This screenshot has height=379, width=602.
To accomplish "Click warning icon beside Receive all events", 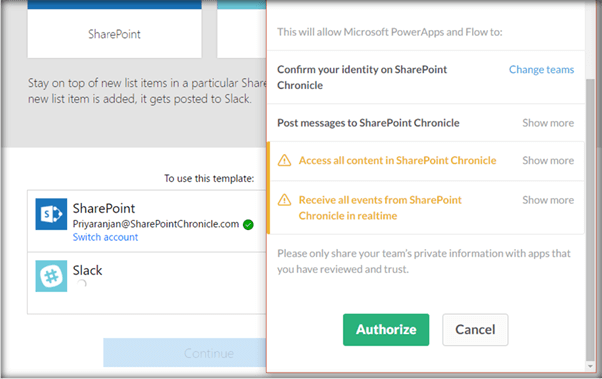I will [284, 200].
